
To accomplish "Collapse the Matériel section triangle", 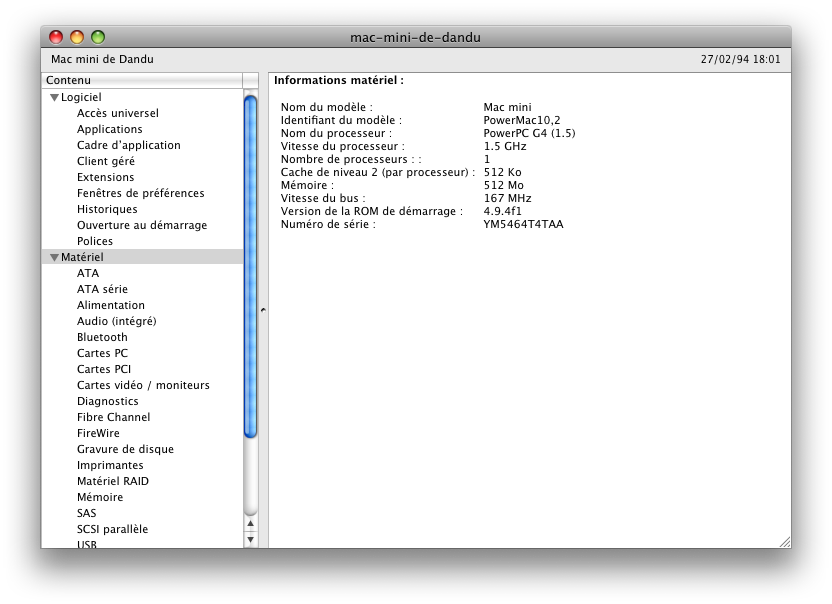I will (54, 257).
